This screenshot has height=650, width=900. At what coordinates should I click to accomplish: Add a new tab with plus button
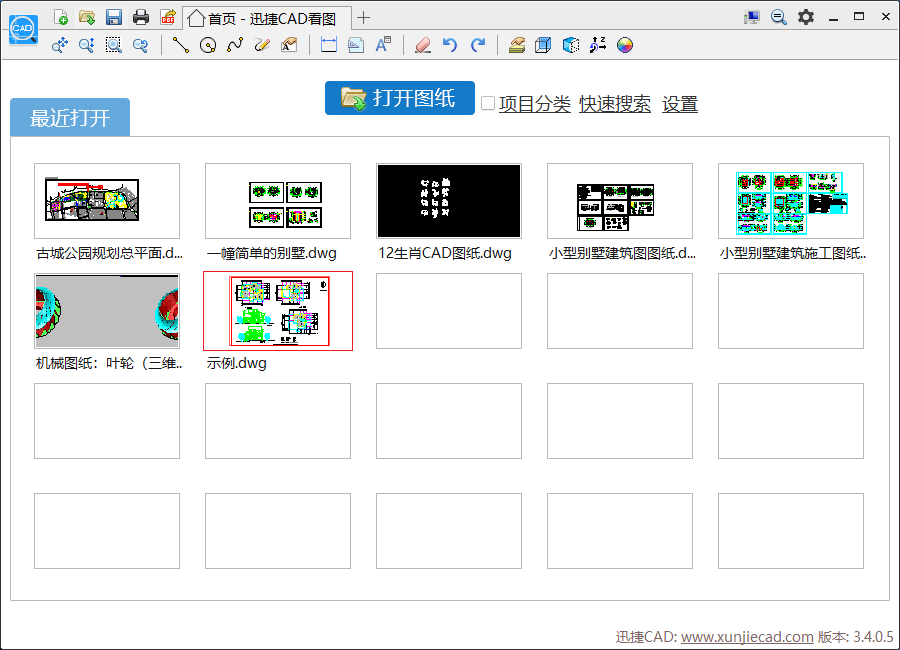coord(363,18)
